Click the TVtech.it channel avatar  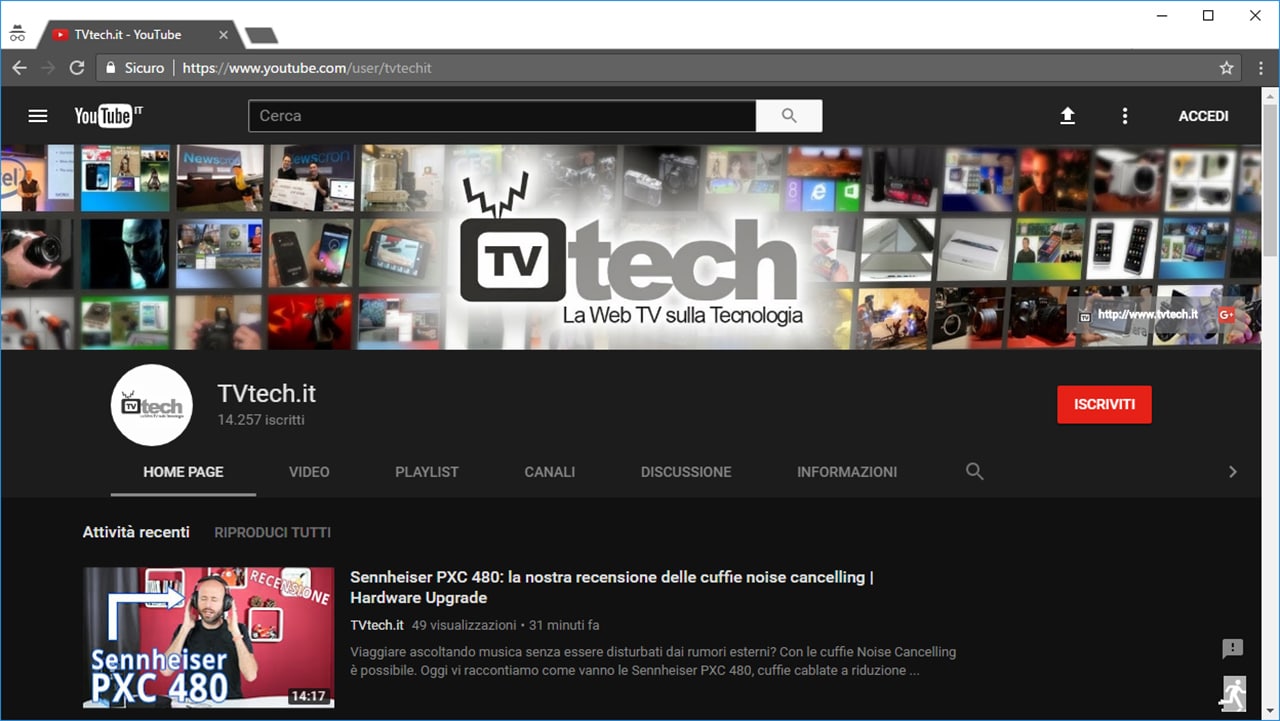[x=151, y=405]
